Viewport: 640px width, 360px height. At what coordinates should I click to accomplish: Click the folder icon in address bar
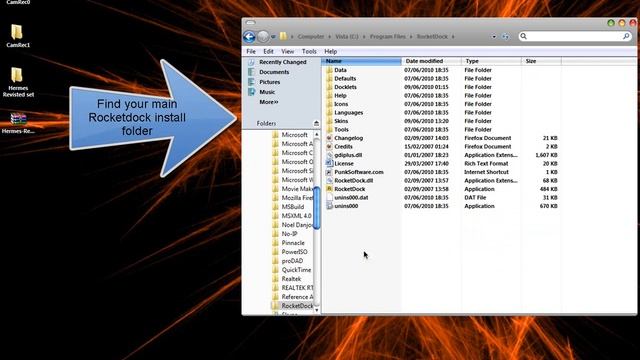(283, 36)
